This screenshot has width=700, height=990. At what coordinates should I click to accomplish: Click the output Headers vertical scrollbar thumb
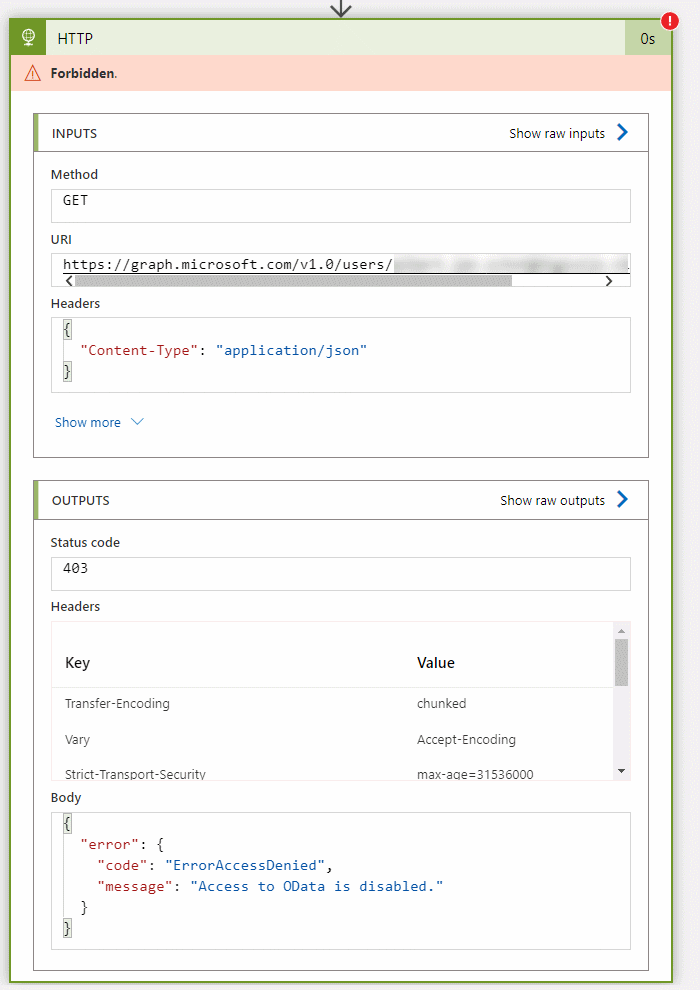click(621, 662)
